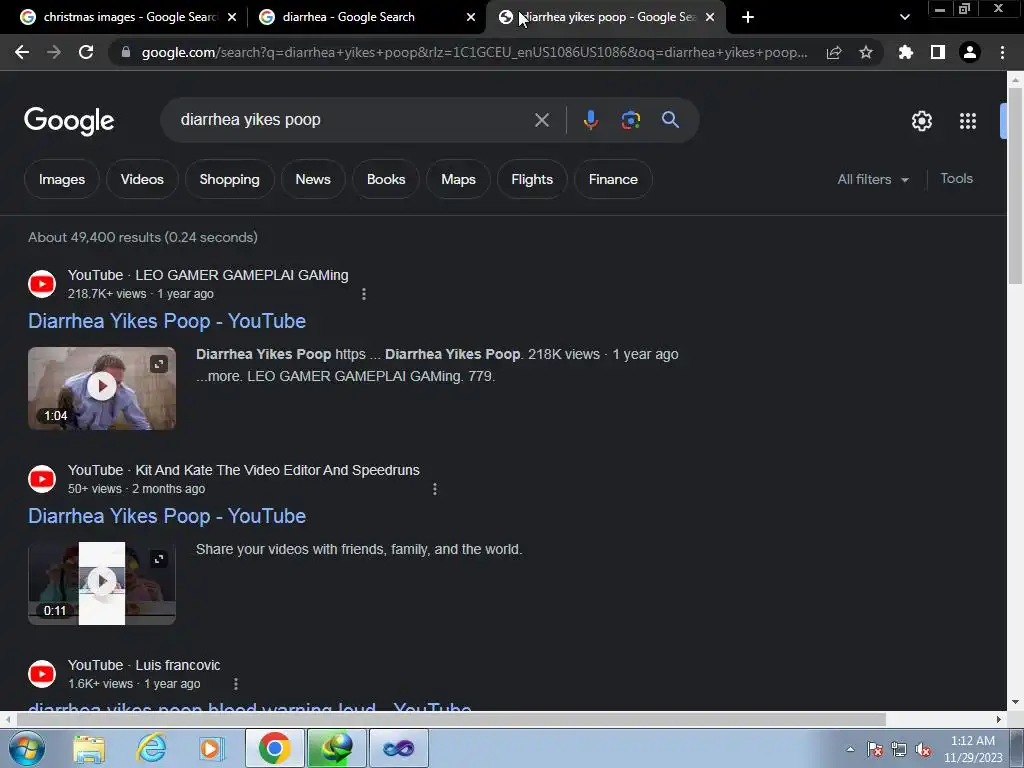Viewport: 1024px width, 768px height.
Task: Open LEO GAMER's Diarrhea Yikes Poop link
Action: point(167,321)
